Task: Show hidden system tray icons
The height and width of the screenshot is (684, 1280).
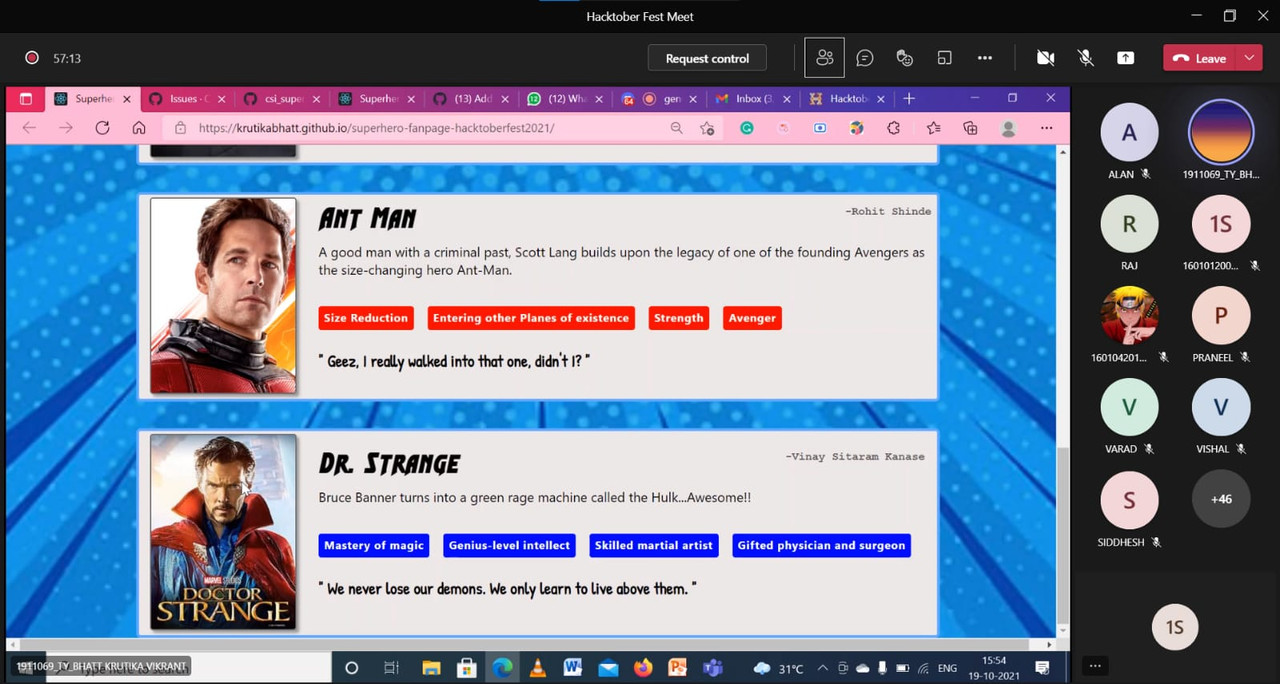Action: 822,668
